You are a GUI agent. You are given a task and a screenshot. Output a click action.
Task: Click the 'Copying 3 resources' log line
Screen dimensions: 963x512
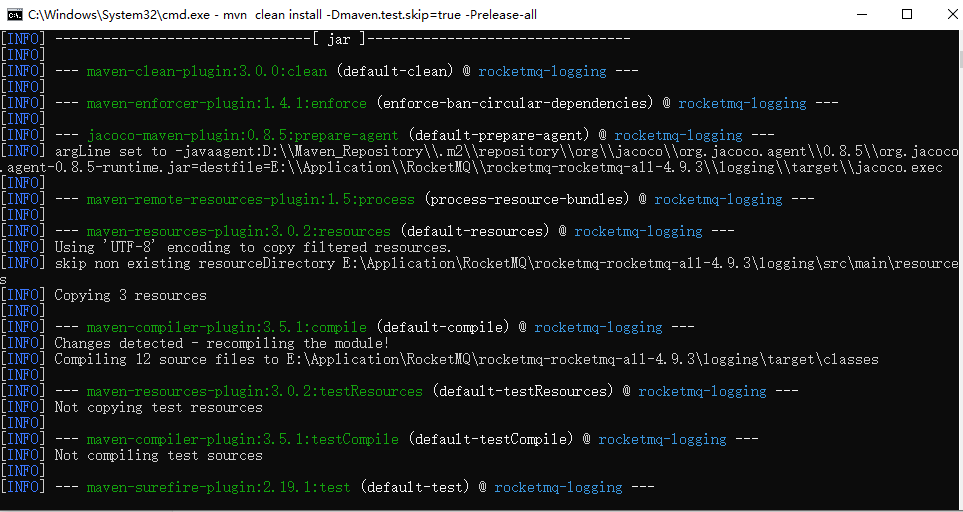pos(130,295)
